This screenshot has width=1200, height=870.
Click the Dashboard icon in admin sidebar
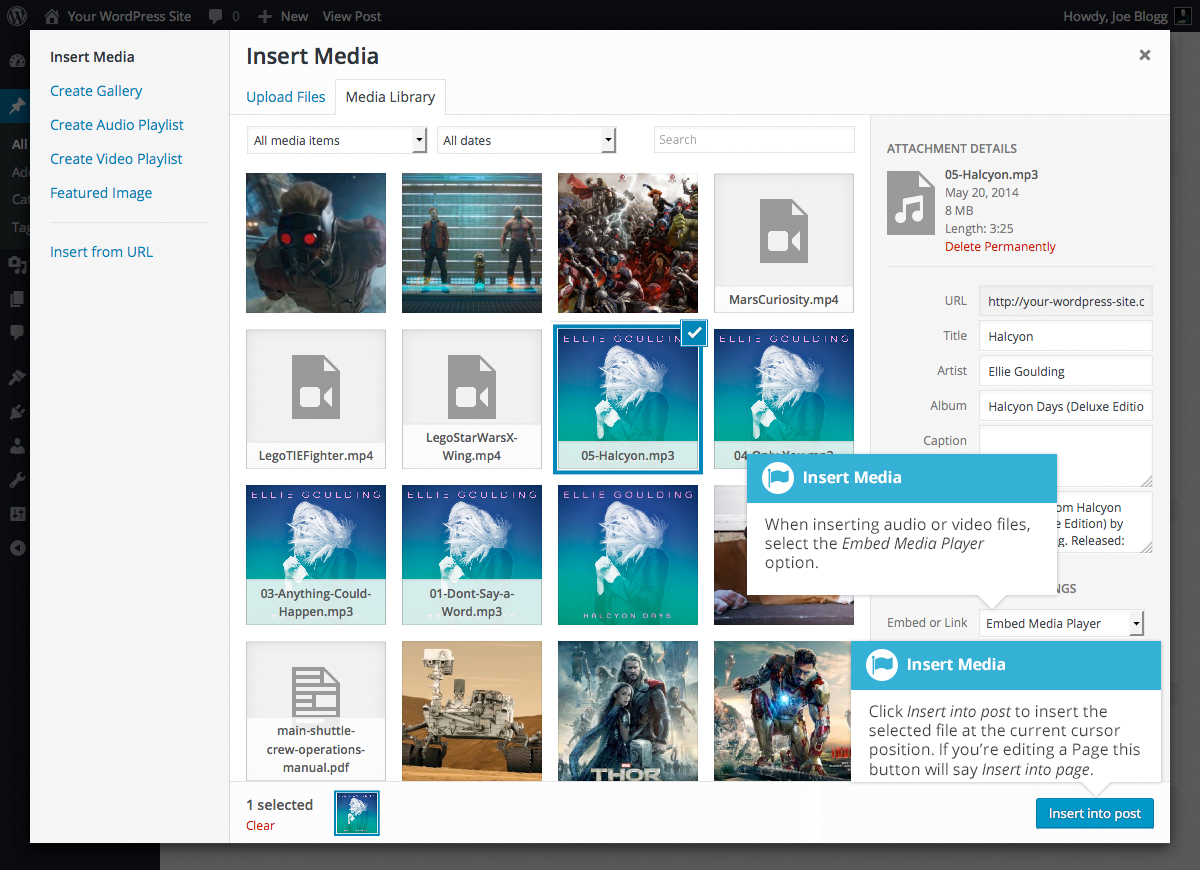tap(17, 61)
